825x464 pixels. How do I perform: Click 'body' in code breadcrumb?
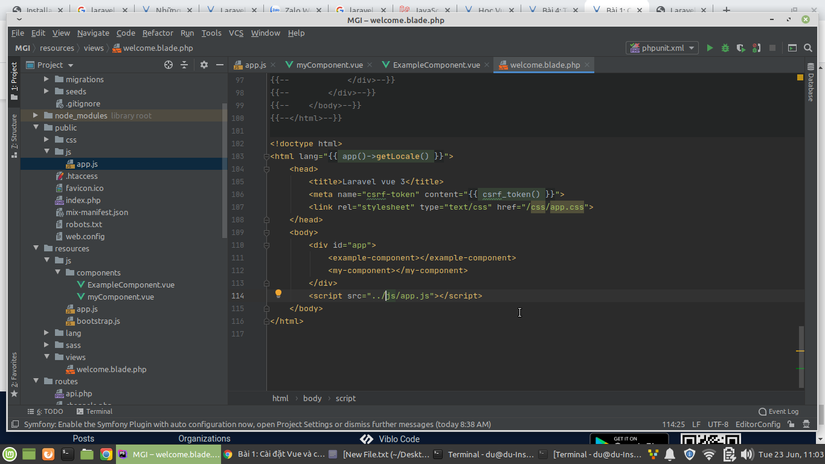(312, 398)
